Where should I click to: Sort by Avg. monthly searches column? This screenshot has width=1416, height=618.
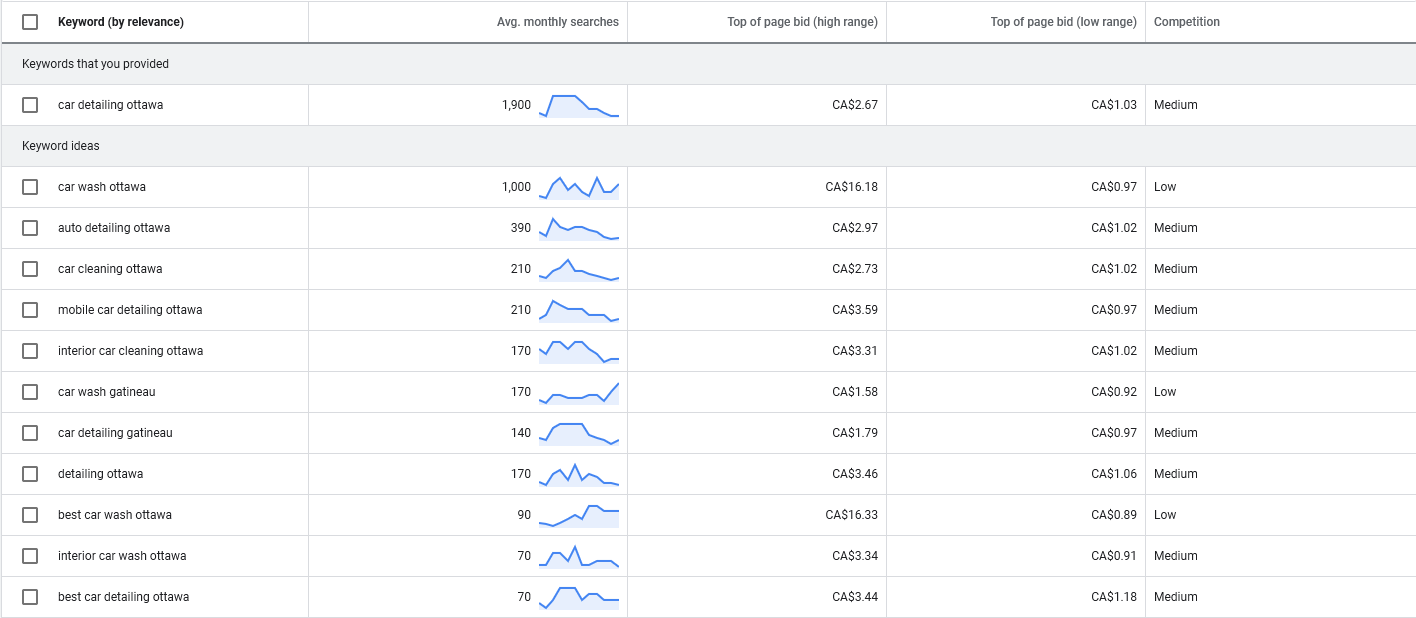557,22
